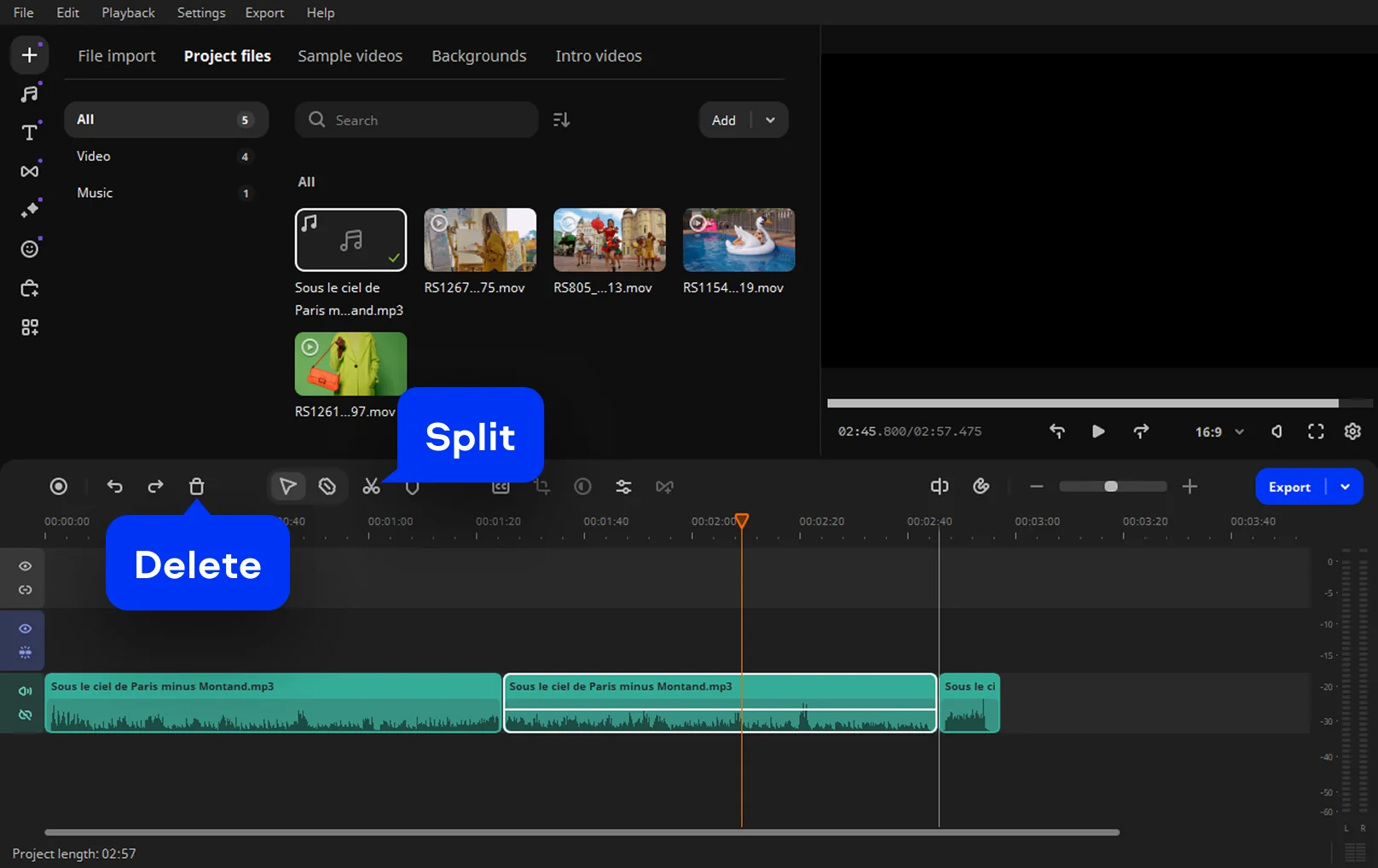Click the scissors Split icon

pyautogui.click(x=371, y=487)
